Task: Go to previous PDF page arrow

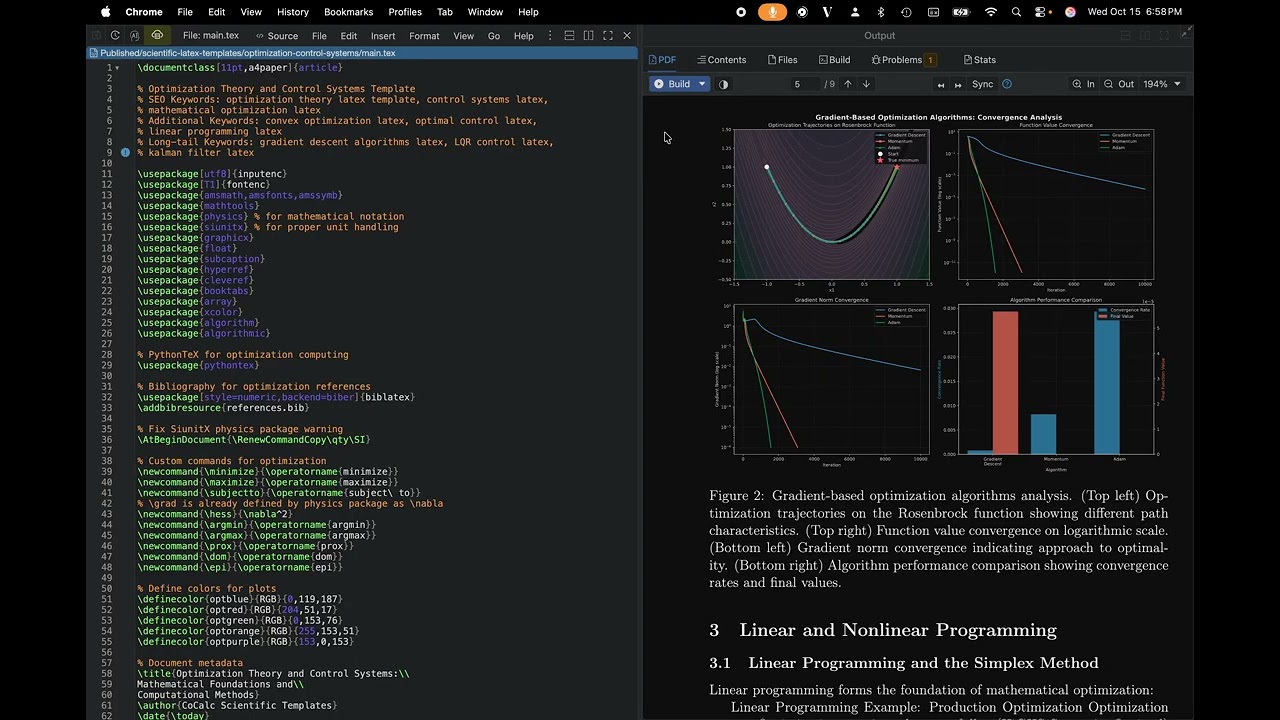Action: 848,84
